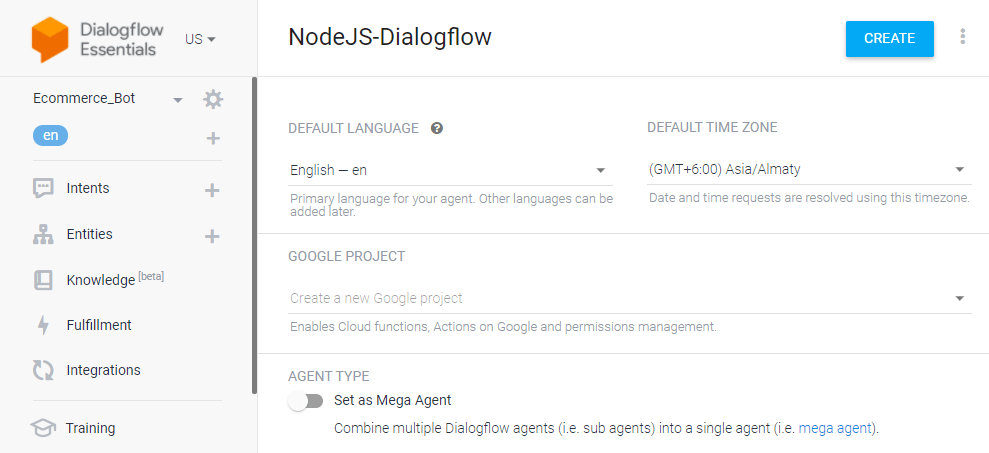
Task: Follow the mega agent link
Action: pos(837,429)
